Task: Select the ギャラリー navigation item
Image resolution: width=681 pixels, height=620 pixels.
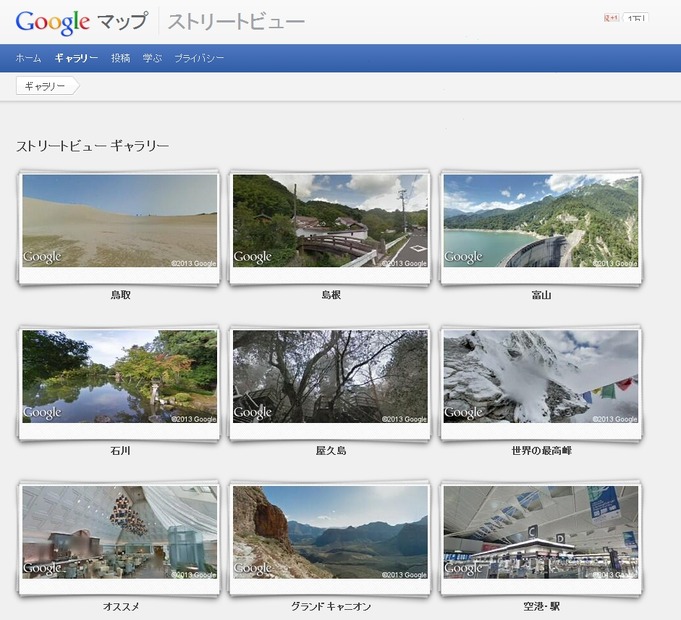Action: pyautogui.click(x=76, y=58)
